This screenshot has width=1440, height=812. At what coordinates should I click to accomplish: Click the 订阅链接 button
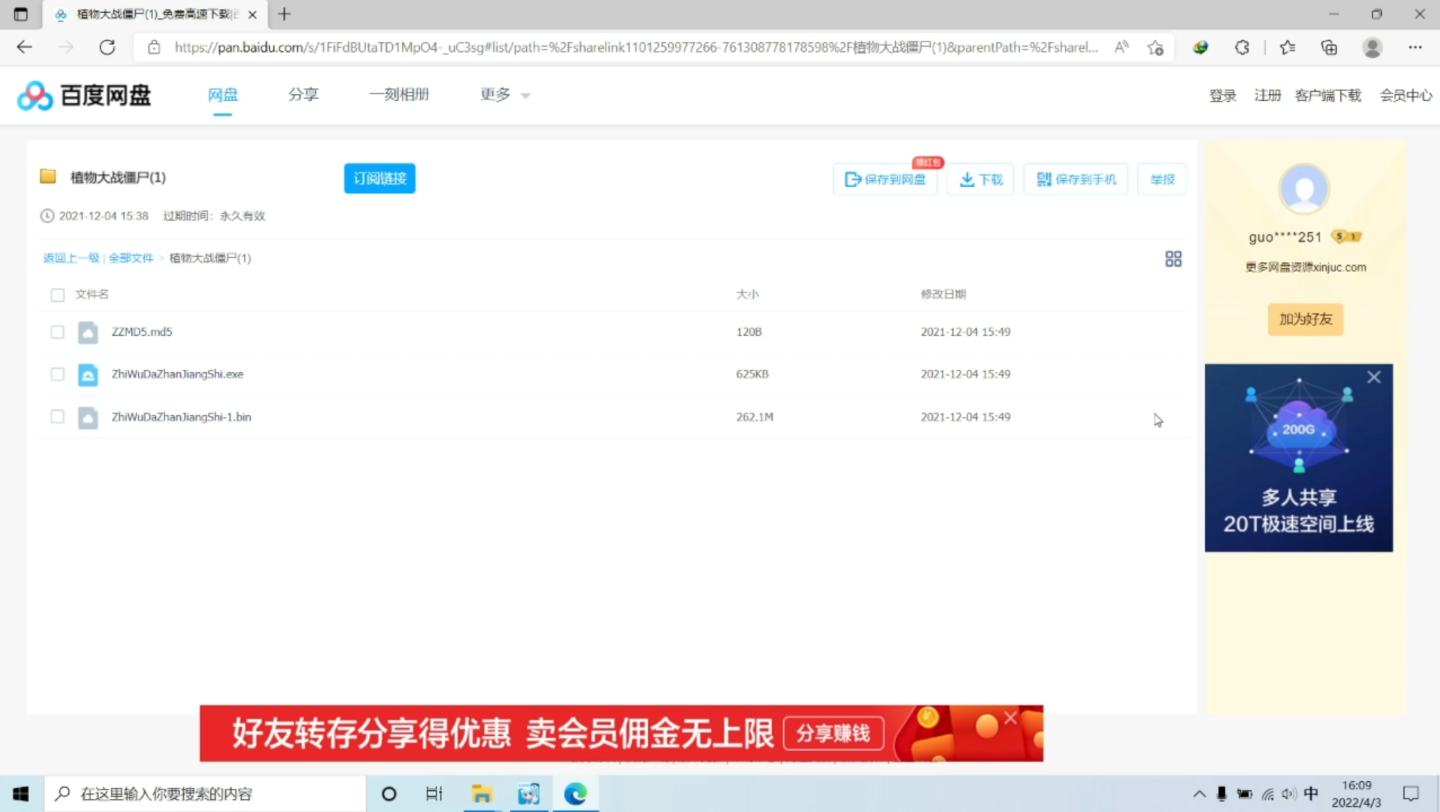tap(380, 179)
